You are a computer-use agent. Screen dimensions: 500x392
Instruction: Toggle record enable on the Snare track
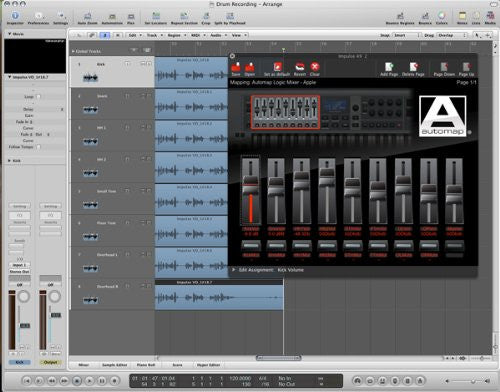tap(127, 96)
